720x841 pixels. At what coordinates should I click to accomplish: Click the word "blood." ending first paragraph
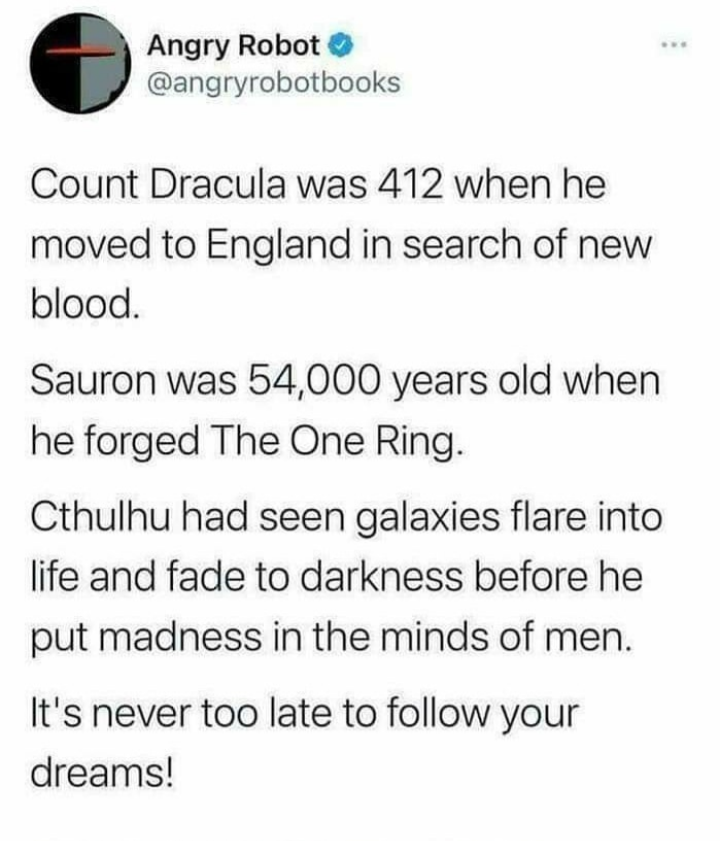[x=86, y=304]
